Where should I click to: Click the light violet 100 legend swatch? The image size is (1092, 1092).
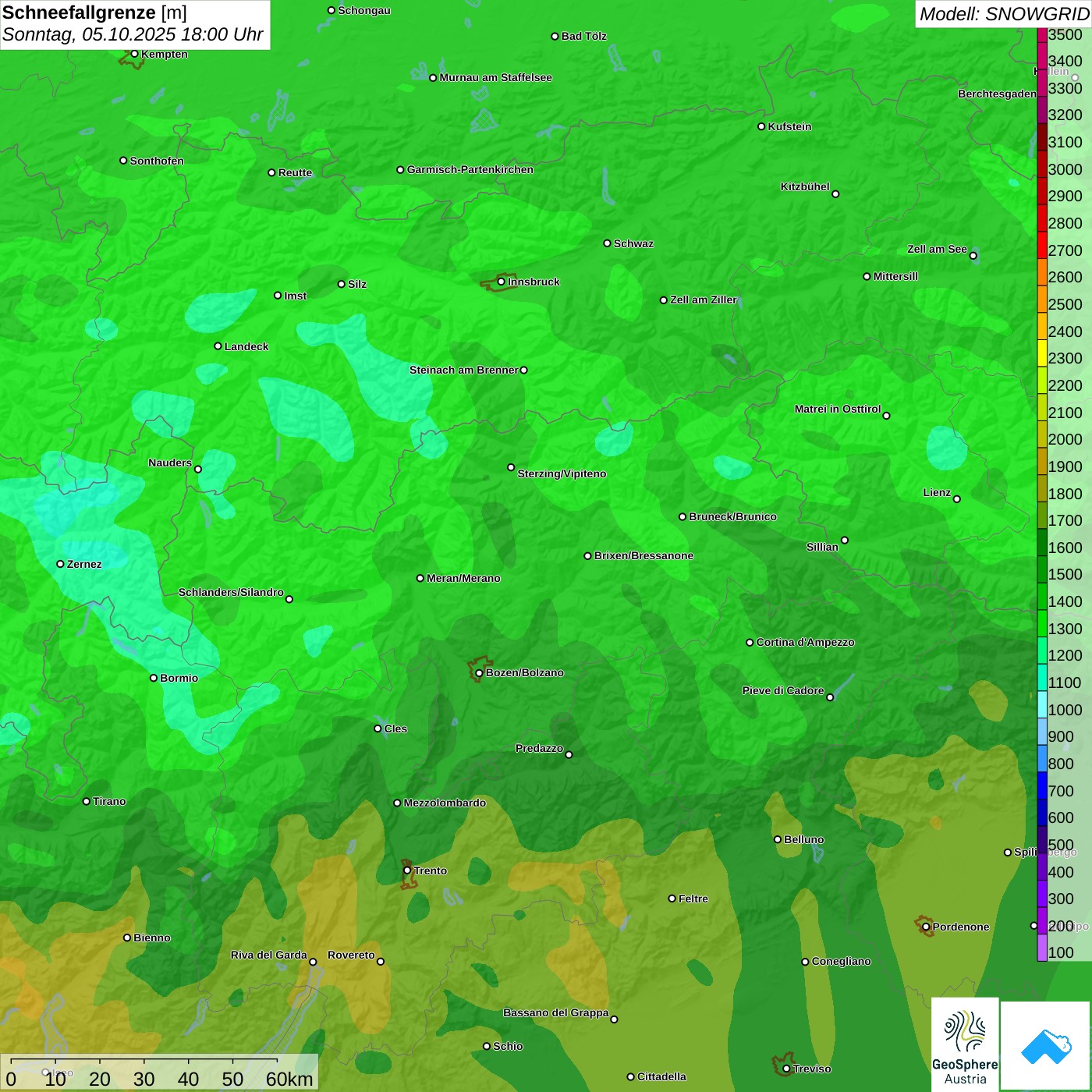tap(1042, 948)
